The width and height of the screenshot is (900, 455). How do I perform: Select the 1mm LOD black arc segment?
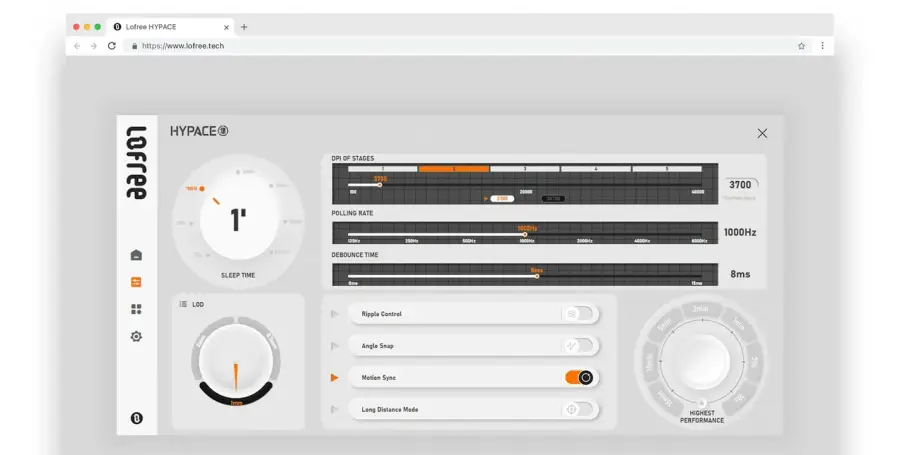pyautogui.click(x=236, y=396)
